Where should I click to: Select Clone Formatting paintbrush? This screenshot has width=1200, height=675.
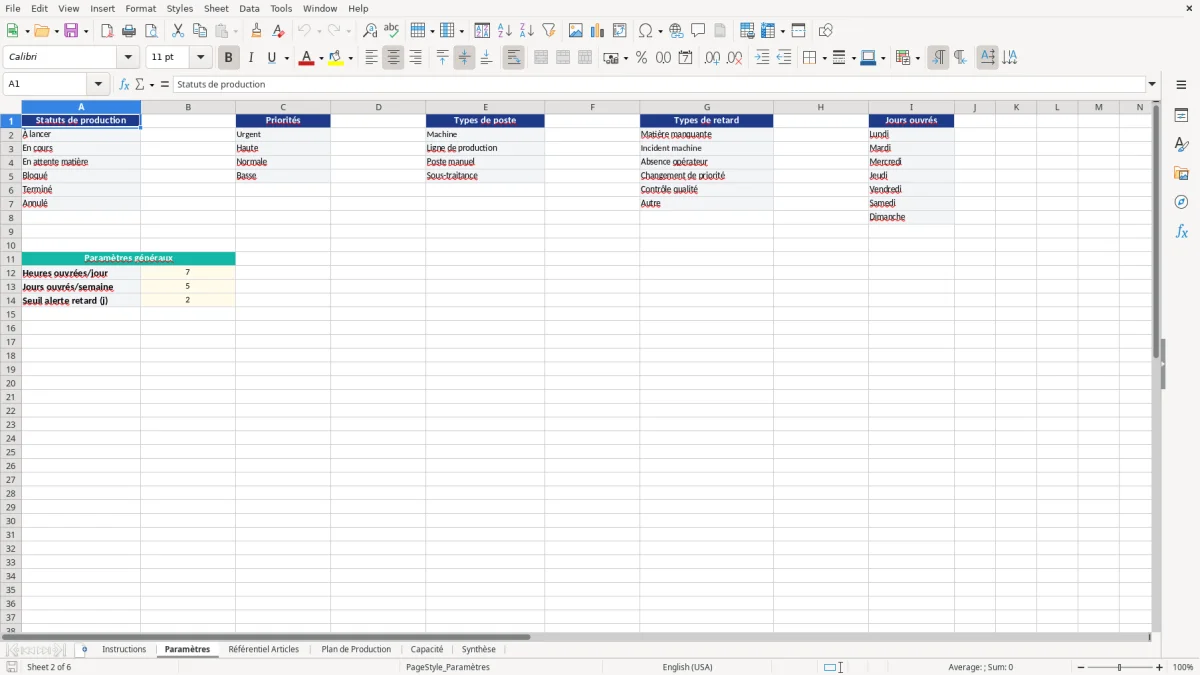[x=257, y=31]
